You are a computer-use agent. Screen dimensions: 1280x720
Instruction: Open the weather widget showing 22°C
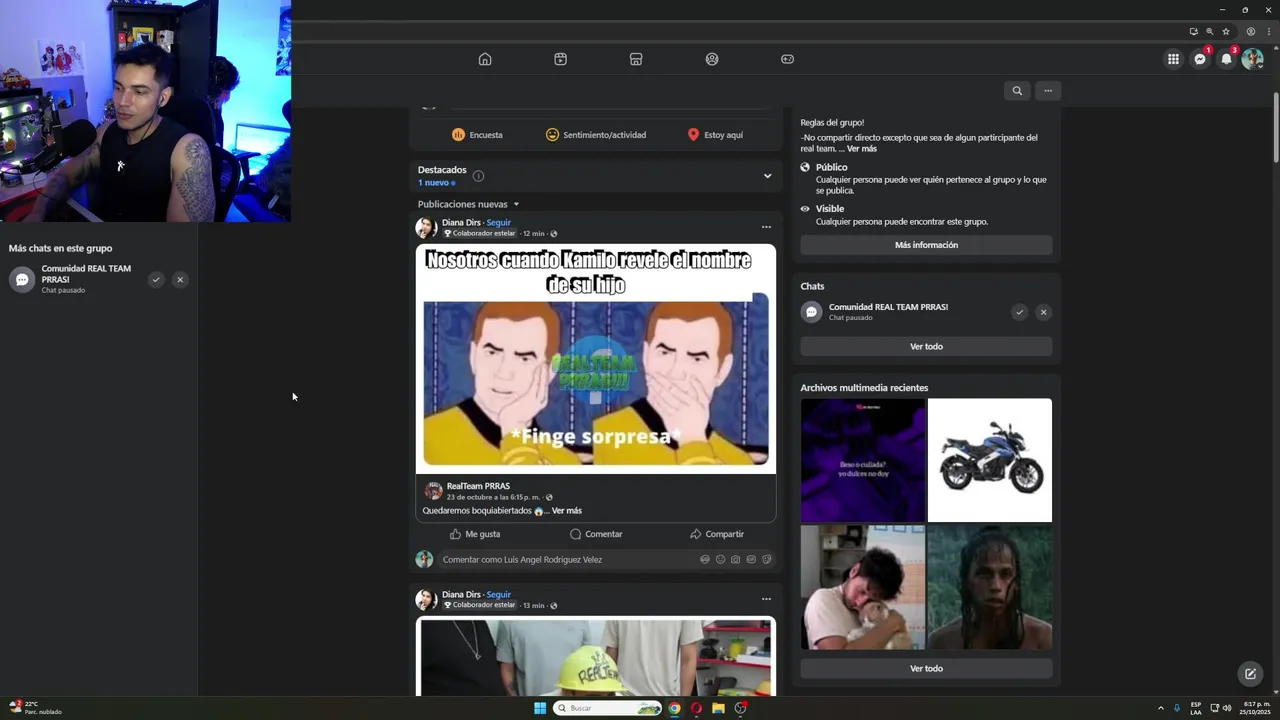pyautogui.click(x=35, y=708)
